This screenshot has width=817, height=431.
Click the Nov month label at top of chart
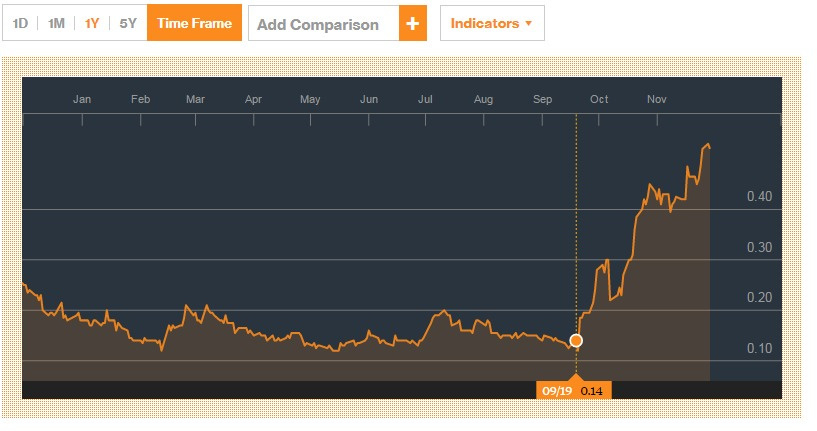(x=657, y=99)
